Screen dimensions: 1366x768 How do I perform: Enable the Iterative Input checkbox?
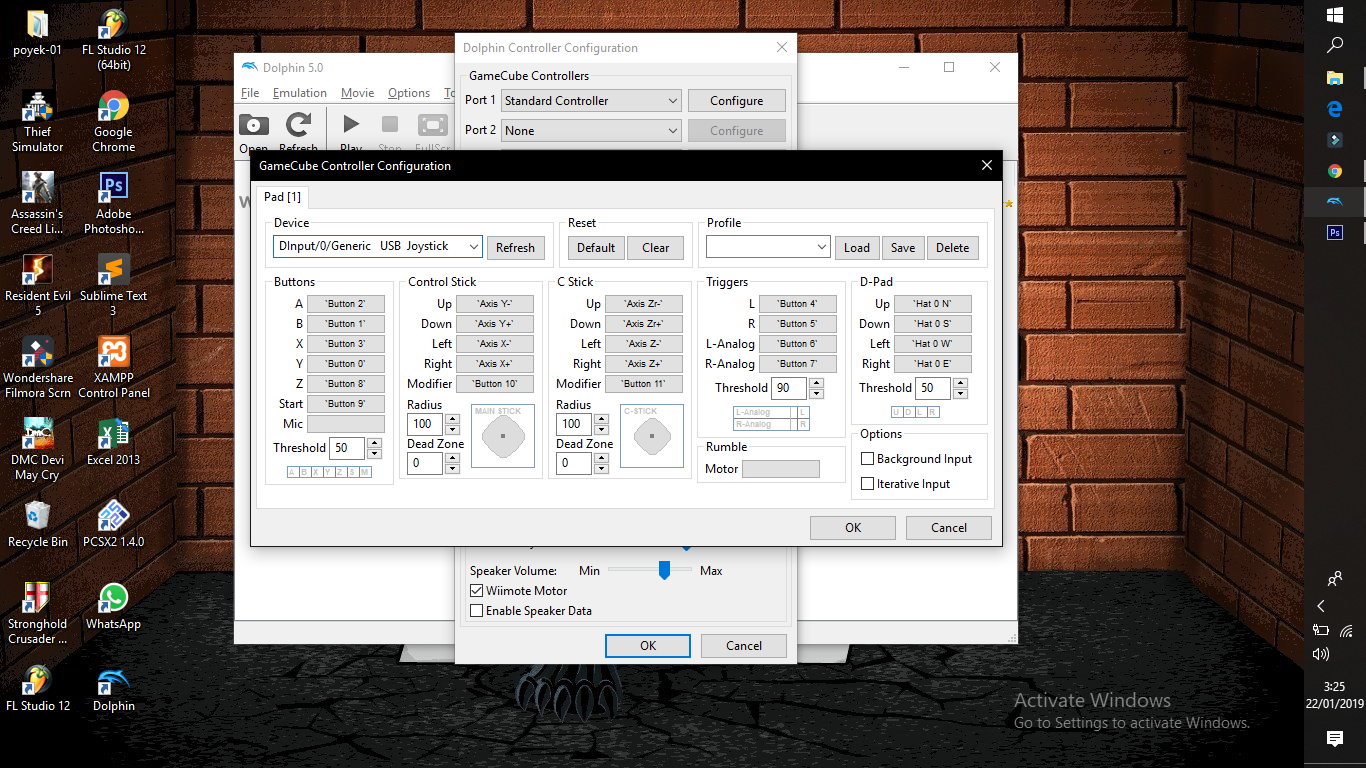coord(868,484)
